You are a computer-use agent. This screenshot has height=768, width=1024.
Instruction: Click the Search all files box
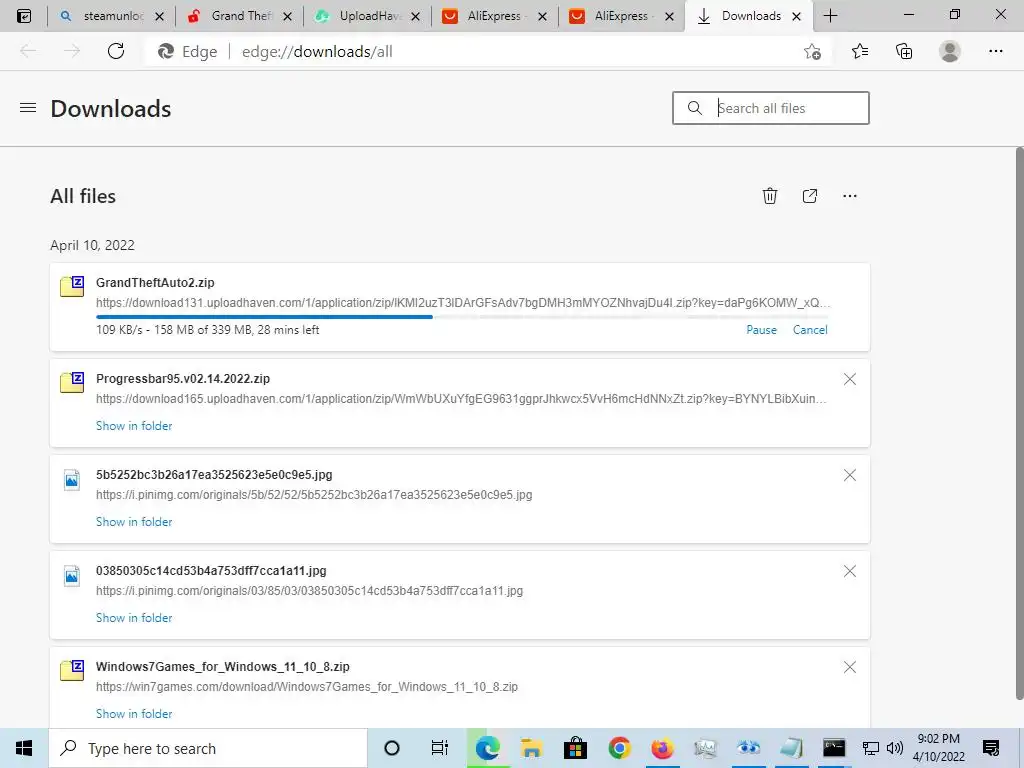(771, 108)
